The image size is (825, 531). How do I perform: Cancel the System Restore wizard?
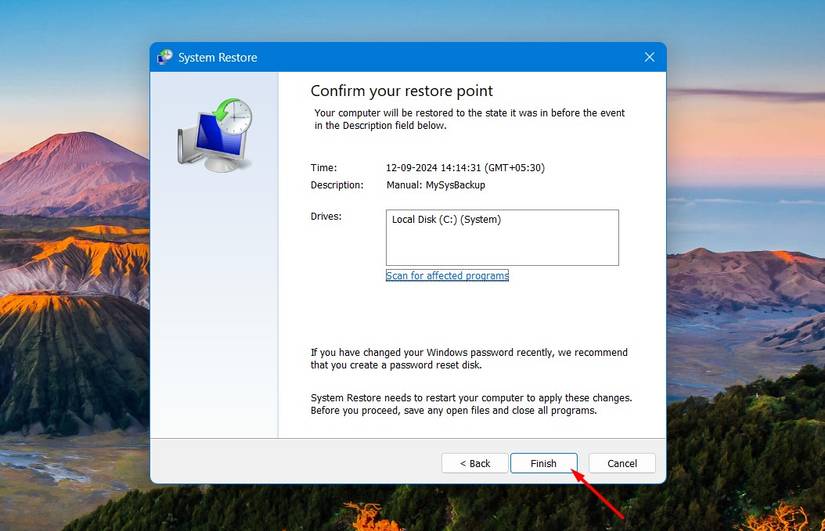(x=622, y=463)
